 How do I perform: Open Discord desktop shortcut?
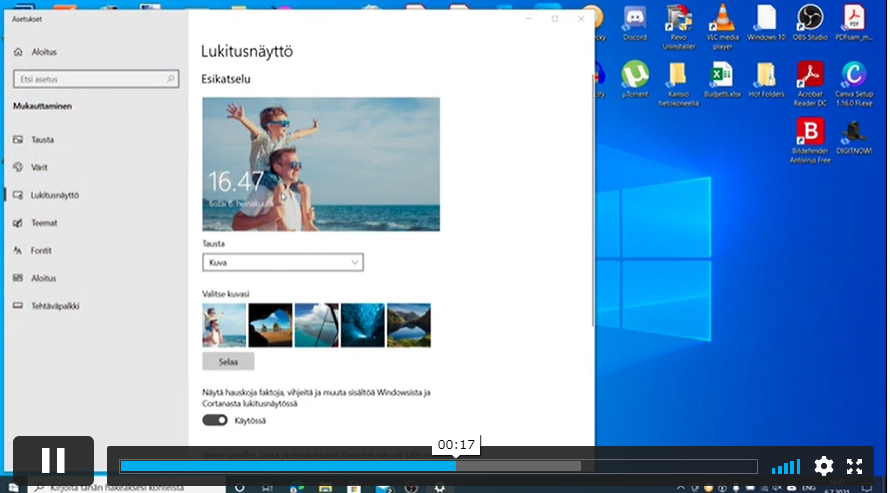pyautogui.click(x=634, y=22)
